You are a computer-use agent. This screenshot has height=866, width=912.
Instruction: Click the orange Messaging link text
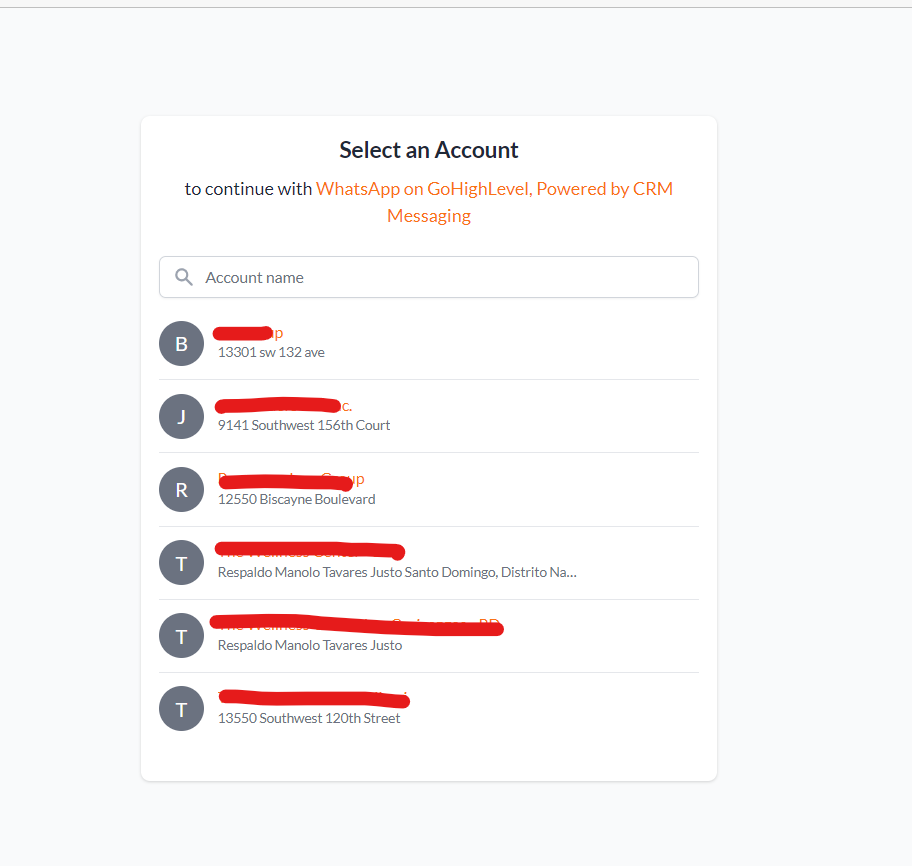point(429,216)
